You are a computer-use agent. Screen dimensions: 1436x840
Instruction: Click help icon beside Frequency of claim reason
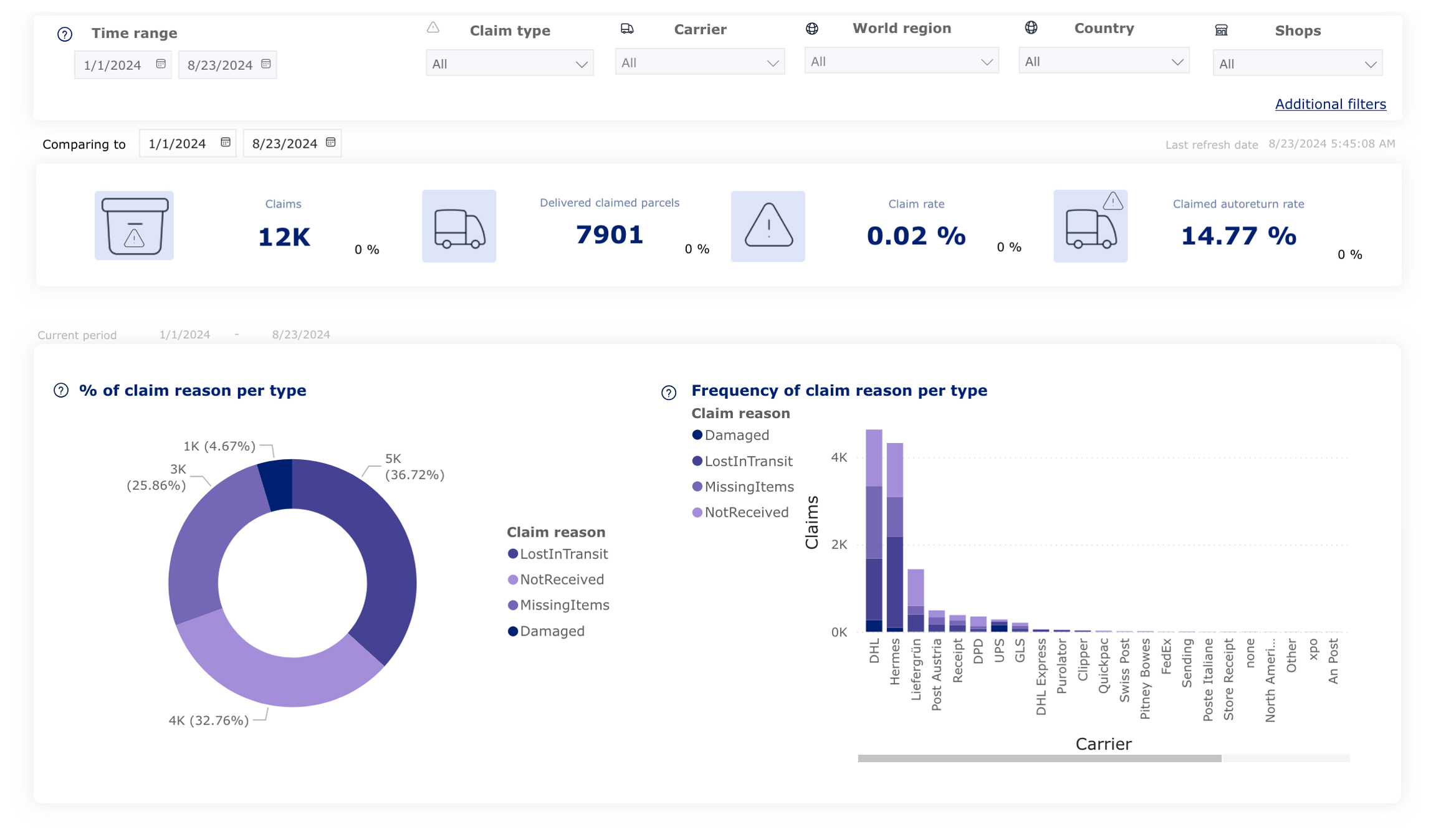669,393
